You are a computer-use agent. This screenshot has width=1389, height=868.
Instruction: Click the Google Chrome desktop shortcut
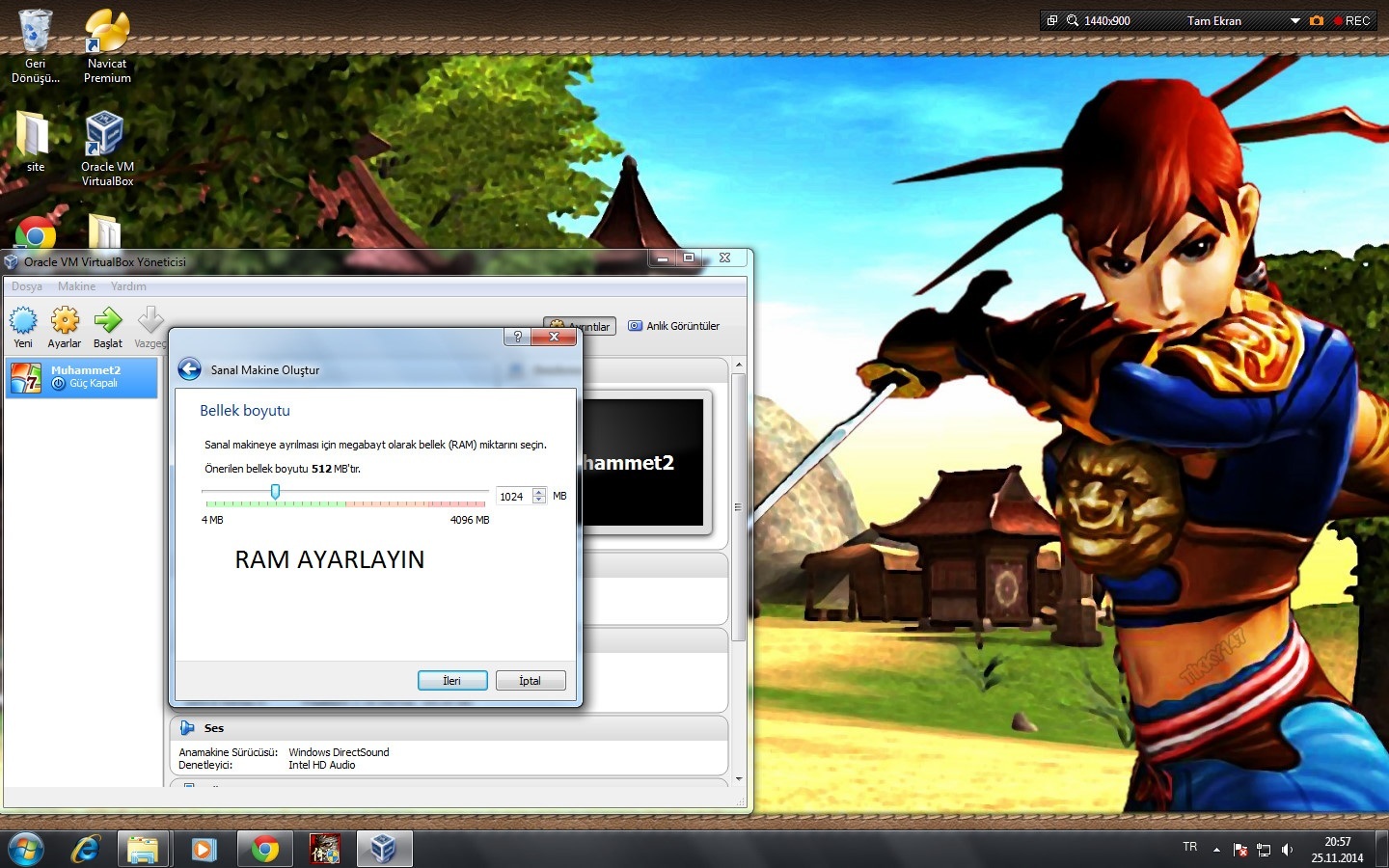[36, 232]
